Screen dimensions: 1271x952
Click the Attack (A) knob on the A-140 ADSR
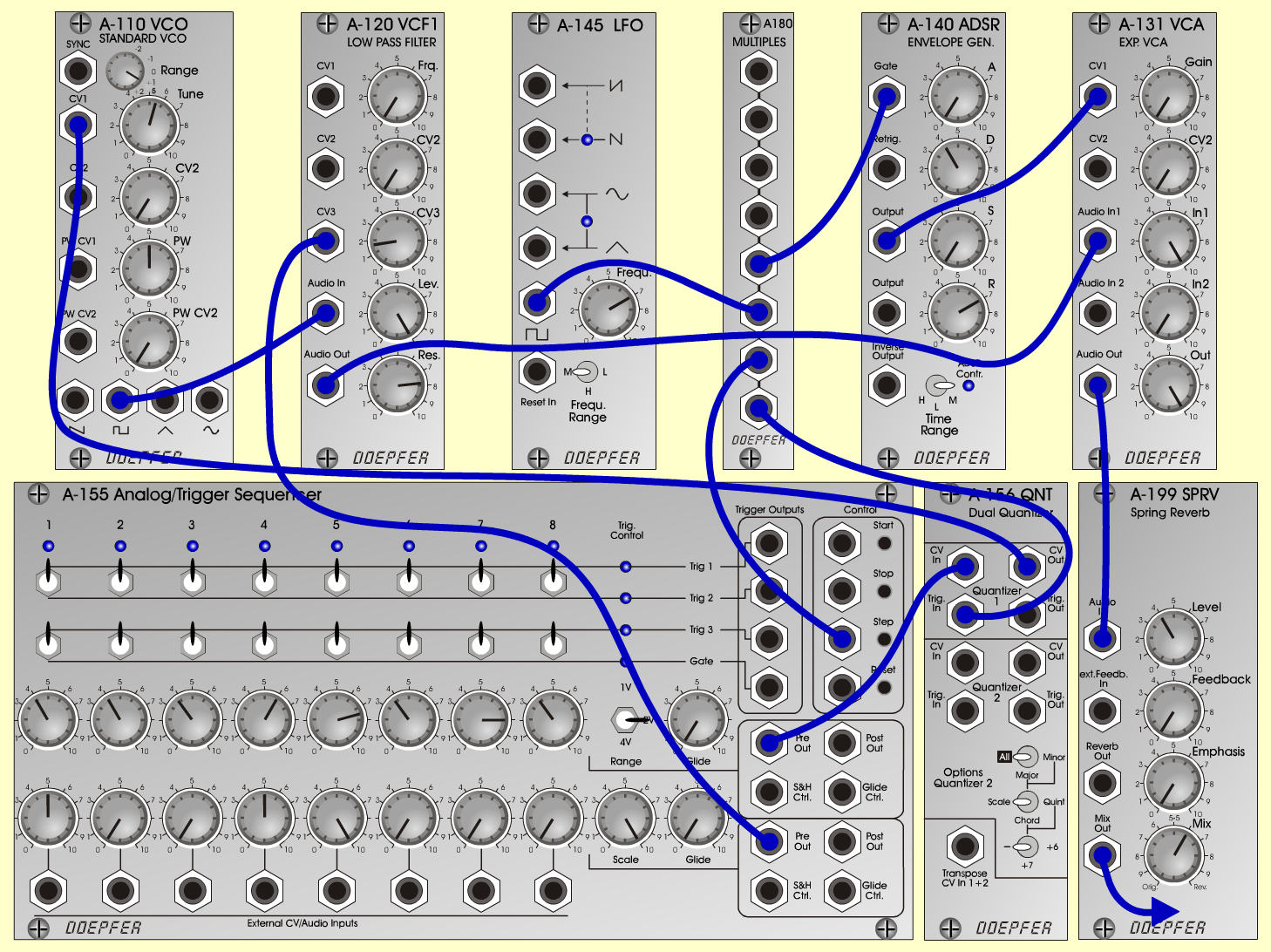tap(958, 97)
